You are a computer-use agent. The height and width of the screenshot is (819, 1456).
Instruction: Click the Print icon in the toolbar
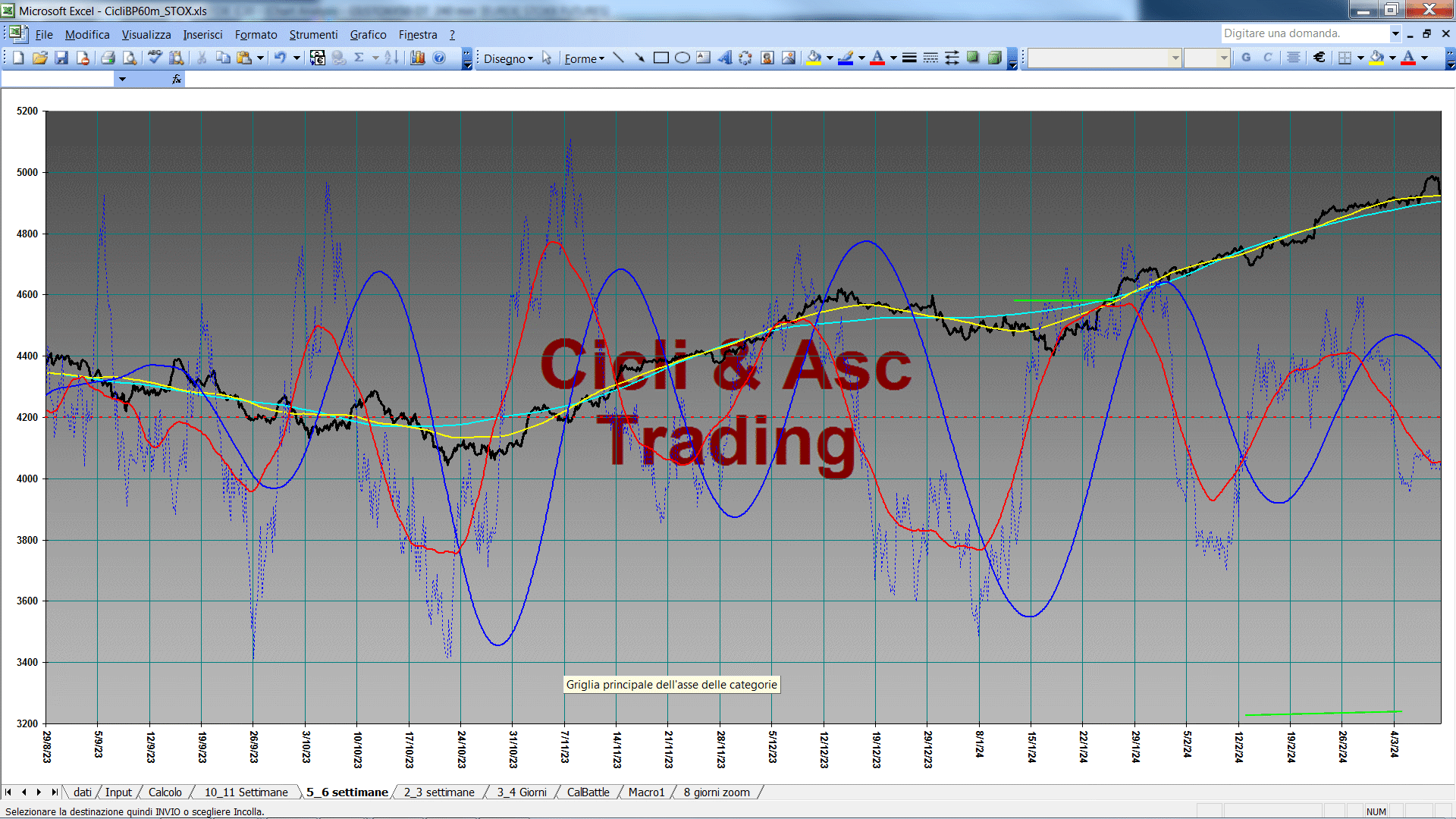tap(108, 58)
